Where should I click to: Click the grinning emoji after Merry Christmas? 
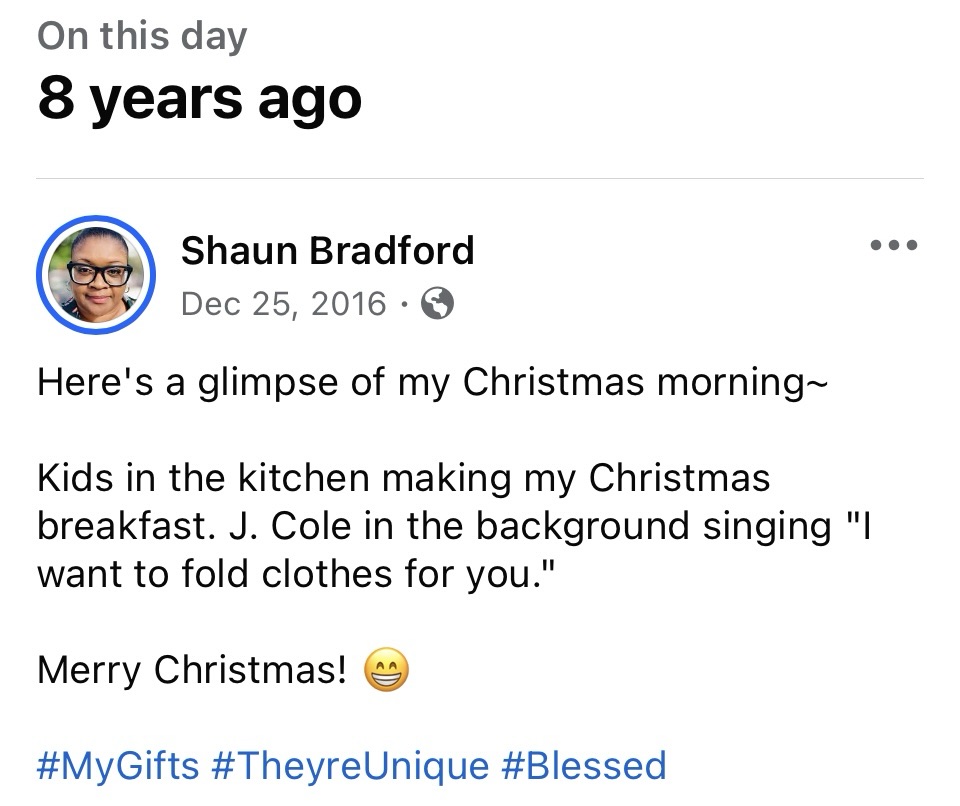click(387, 670)
